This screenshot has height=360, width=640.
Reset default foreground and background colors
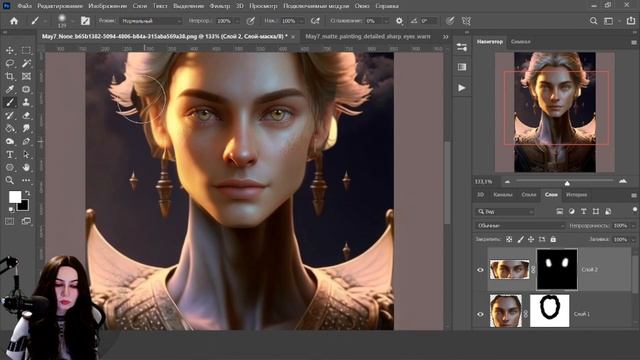click(11, 209)
